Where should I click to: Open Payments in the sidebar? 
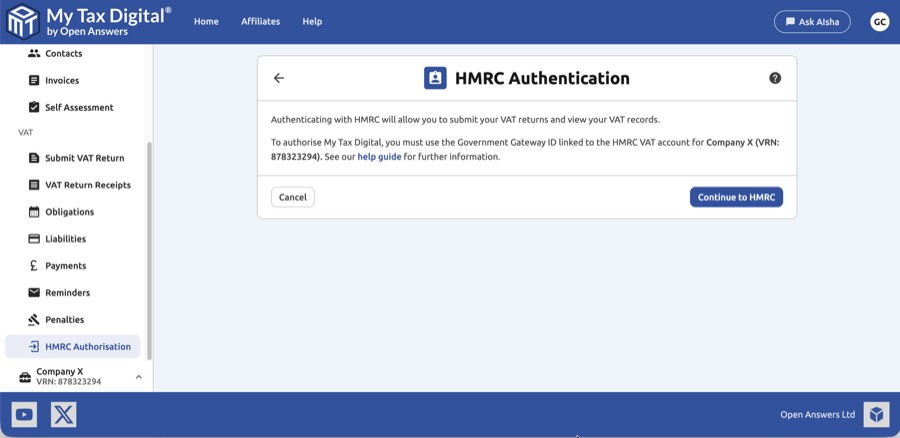tap(65, 266)
